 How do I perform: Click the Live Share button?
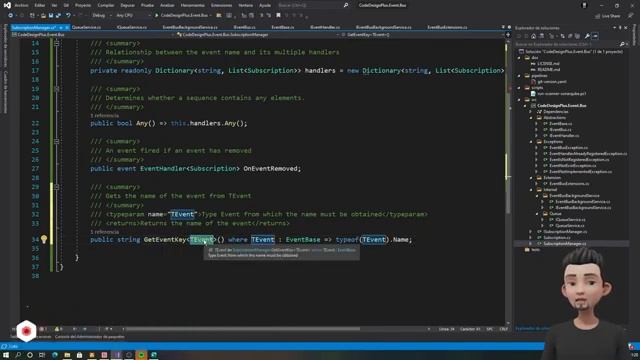click(x=607, y=16)
